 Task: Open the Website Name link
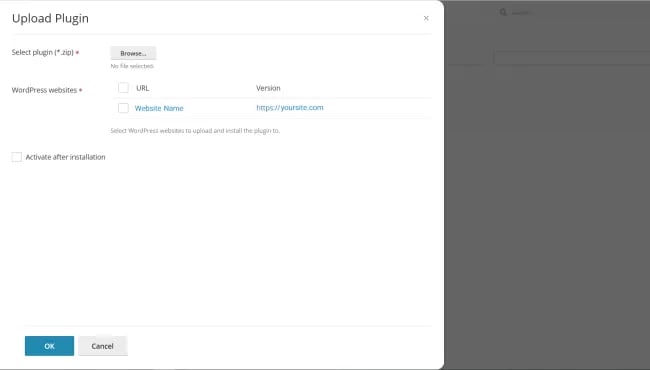[x=159, y=108]
